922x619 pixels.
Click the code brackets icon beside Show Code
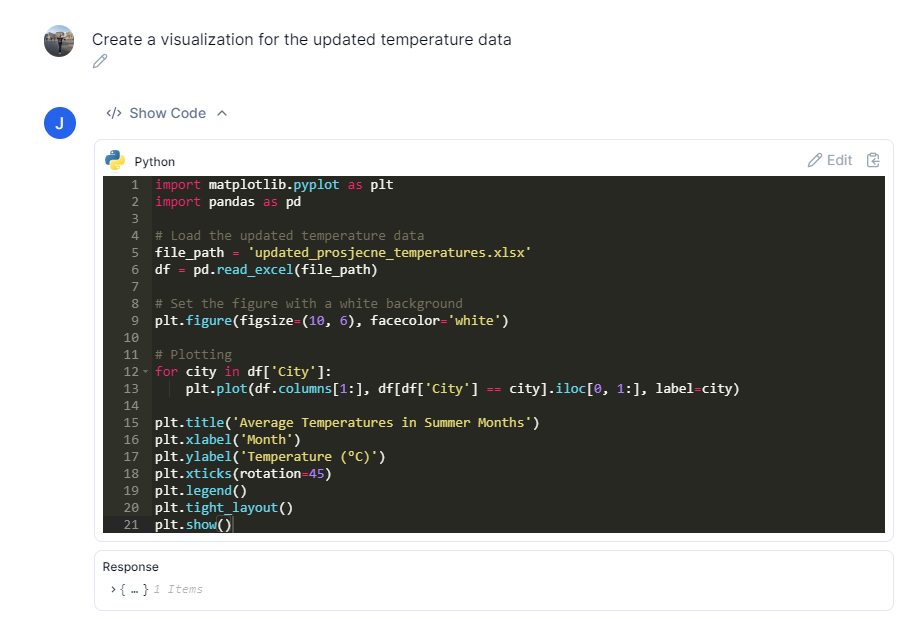coord(113,113)
